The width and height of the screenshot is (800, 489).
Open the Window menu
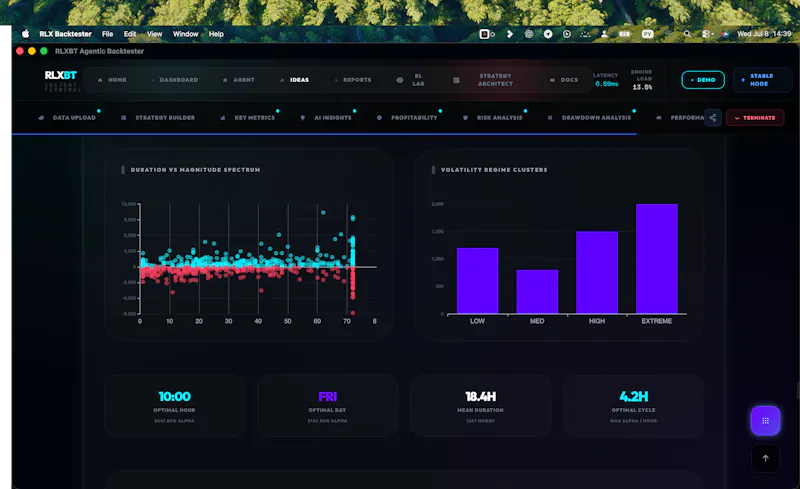pos(185,34)
